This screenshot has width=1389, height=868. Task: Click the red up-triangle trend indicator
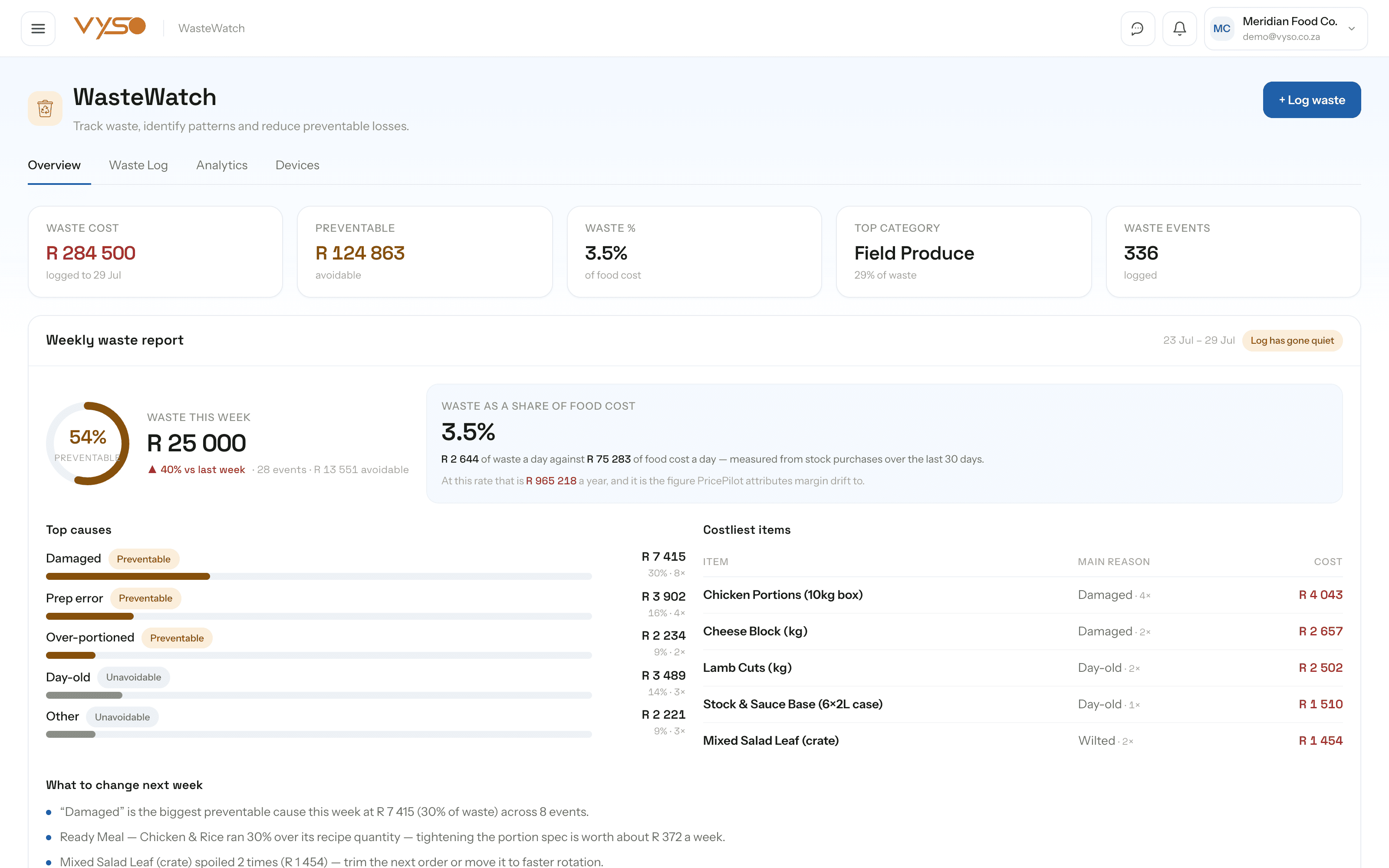152,470
